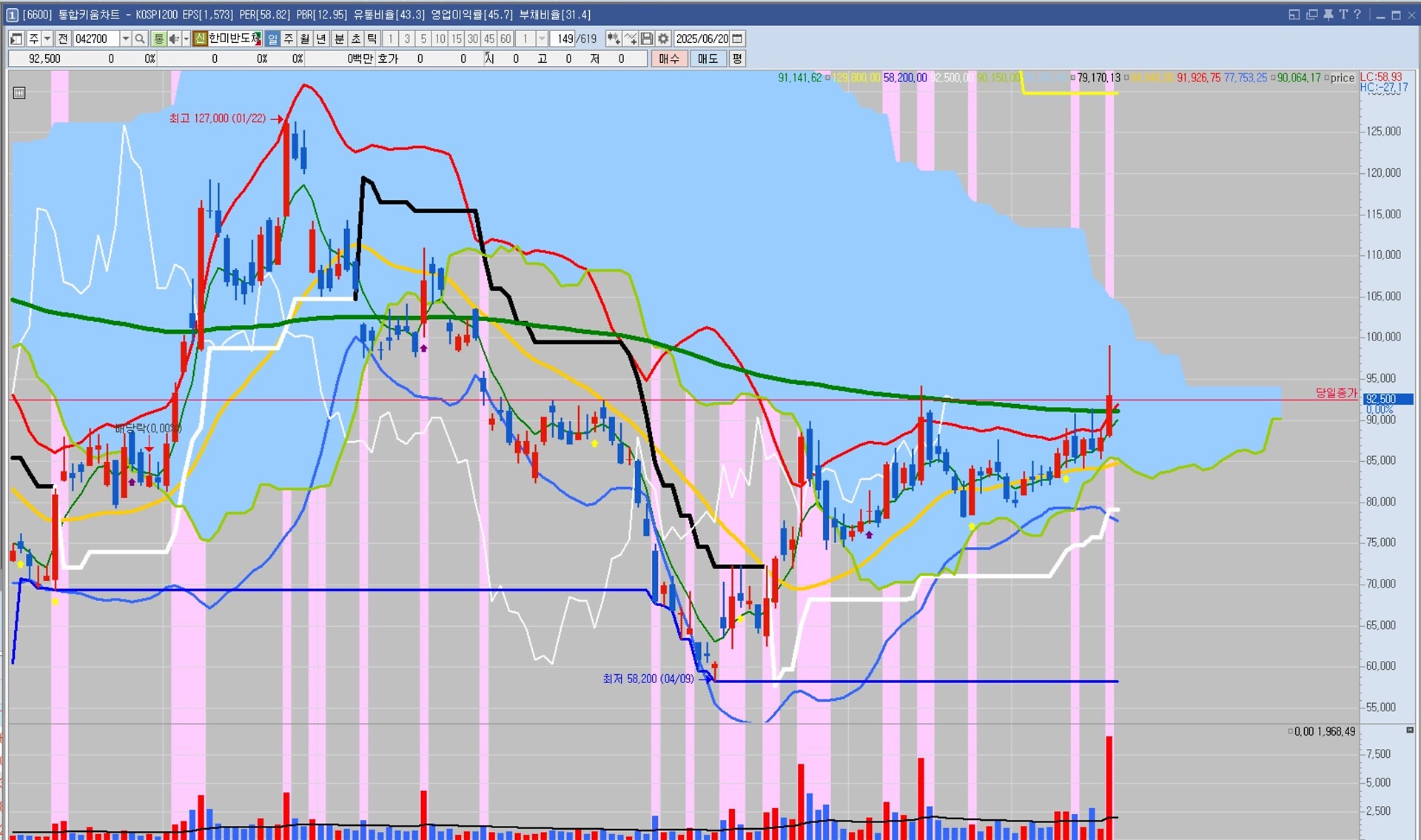Open the date calendar picker icon
The width and height of the screenshot is (1421, 840).
[737, 38]
